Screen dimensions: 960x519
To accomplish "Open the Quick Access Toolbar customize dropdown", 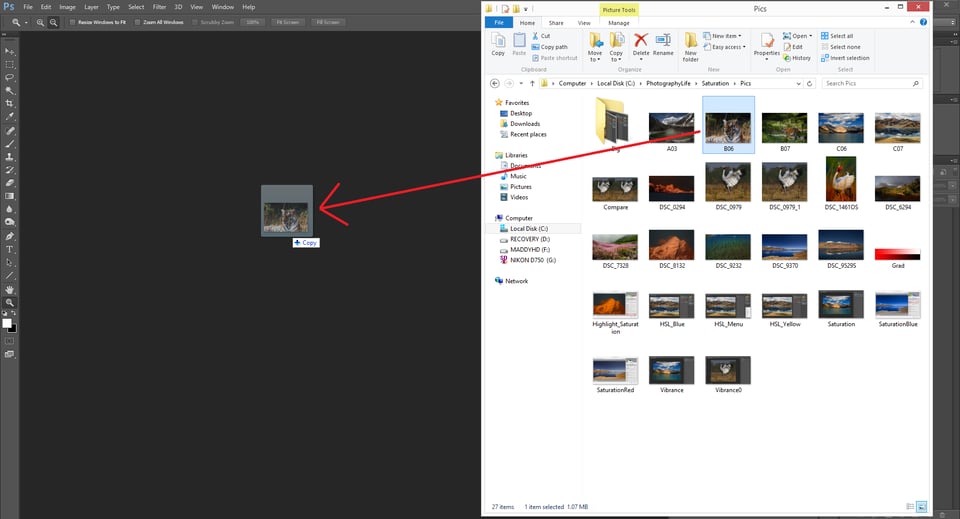I will point(526,9).
